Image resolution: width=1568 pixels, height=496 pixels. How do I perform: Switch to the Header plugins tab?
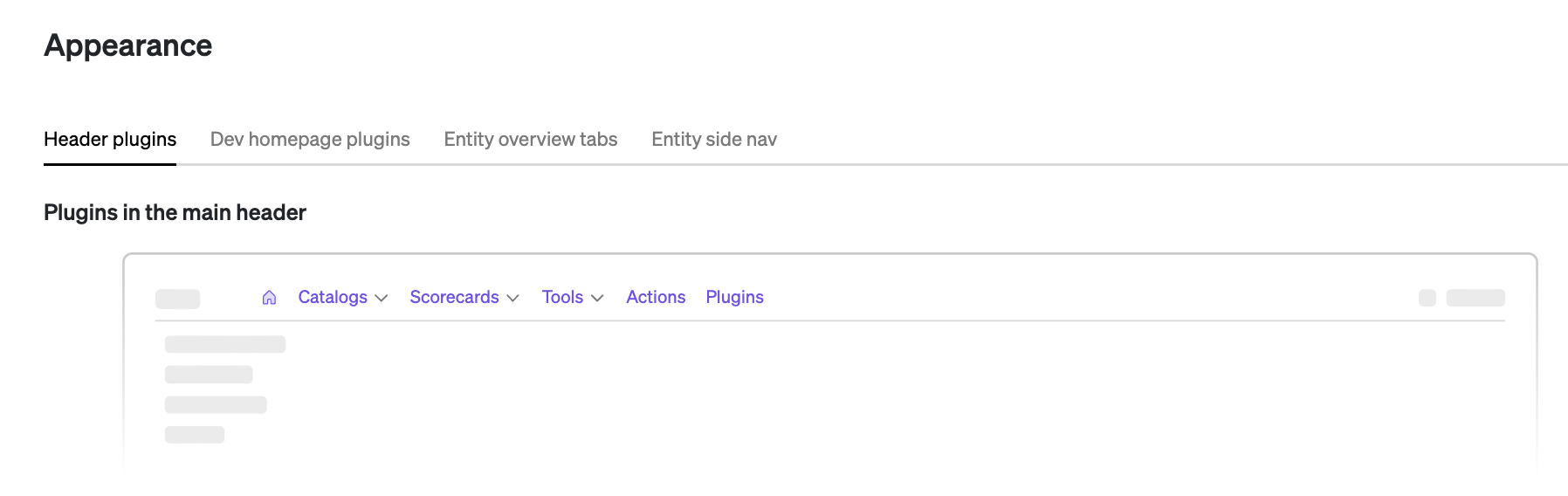click(110, 140)
